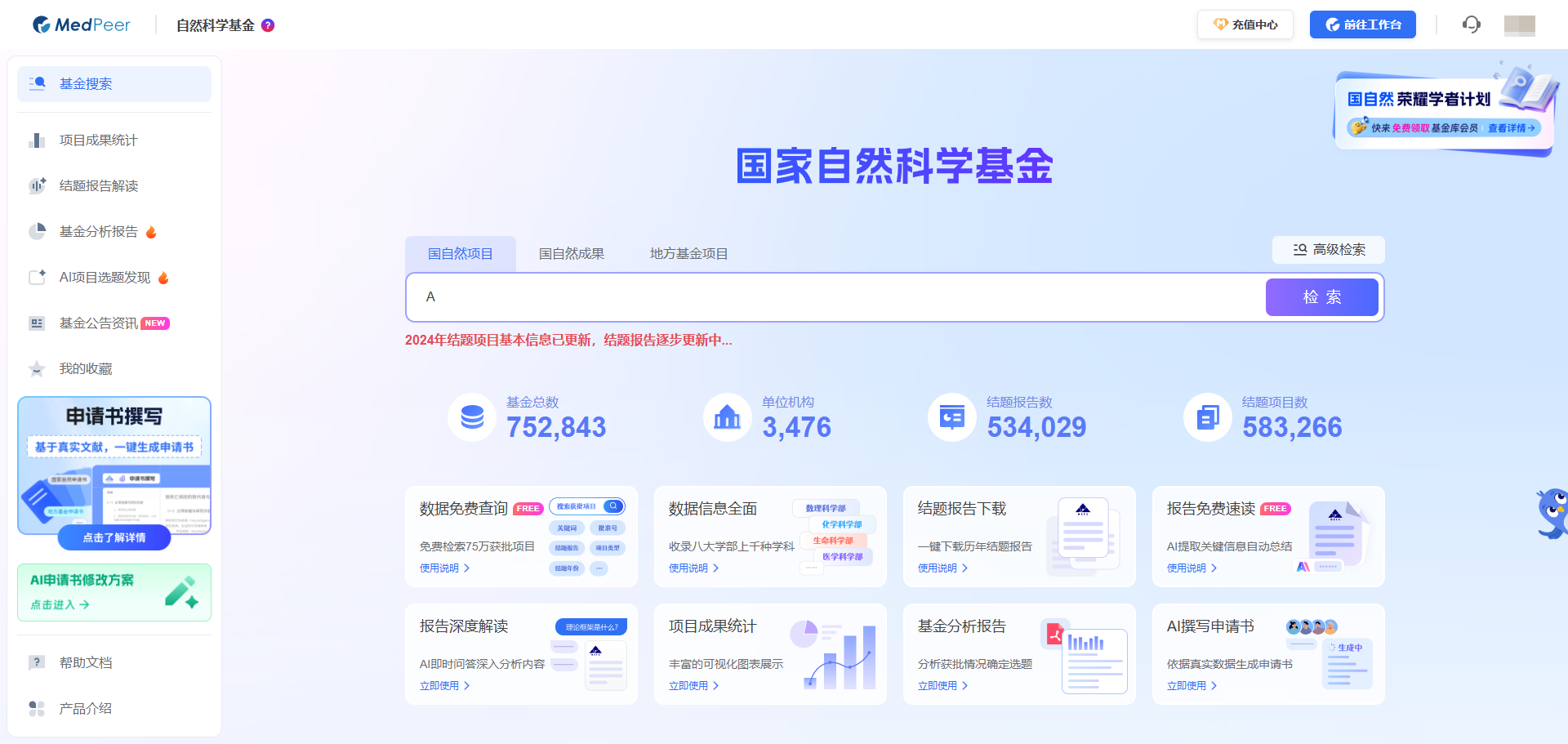Switch to the 地方基金项目 tab
1568x744 pixels.
(x=689, y=254)
